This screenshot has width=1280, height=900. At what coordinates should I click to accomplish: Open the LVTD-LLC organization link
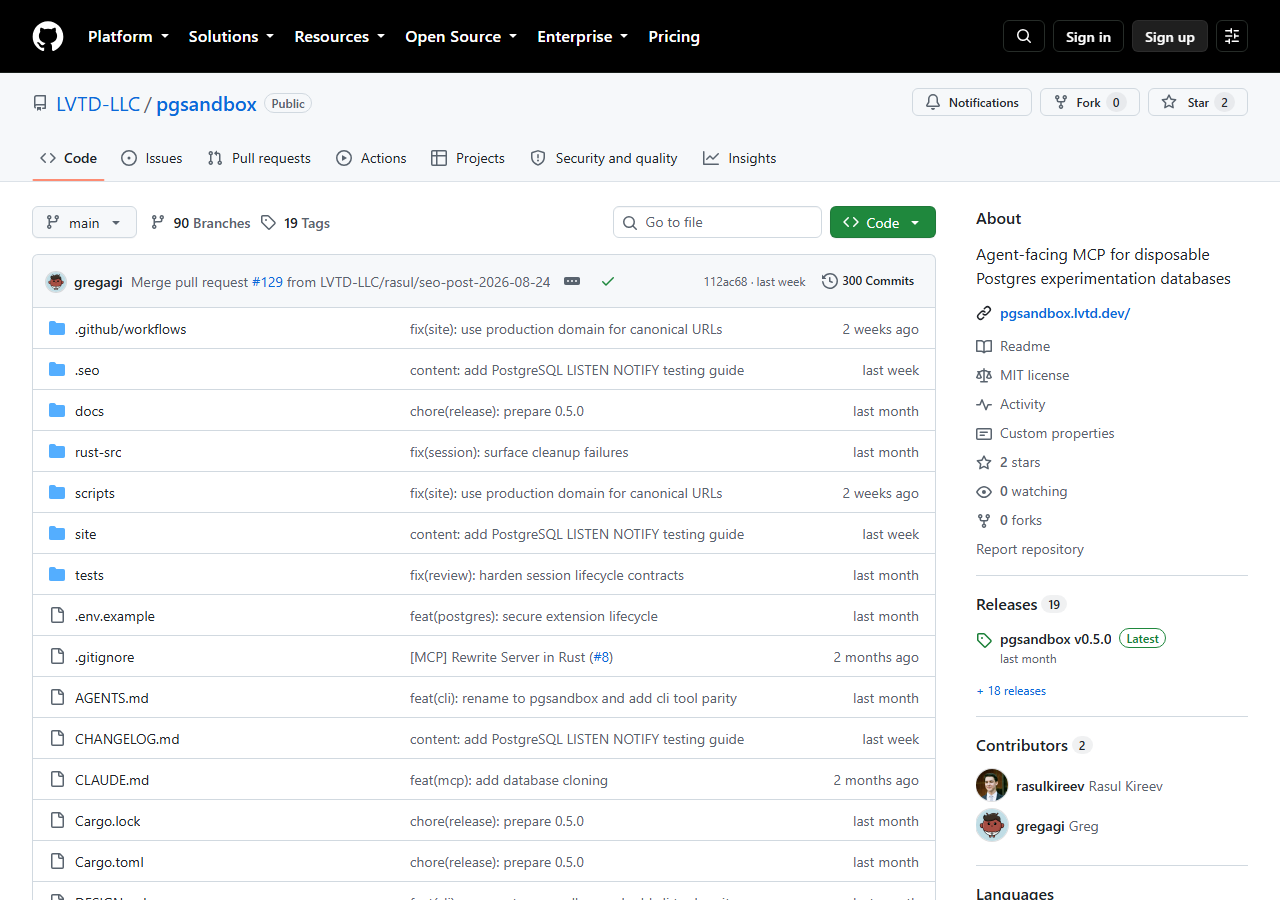[98, 103]
